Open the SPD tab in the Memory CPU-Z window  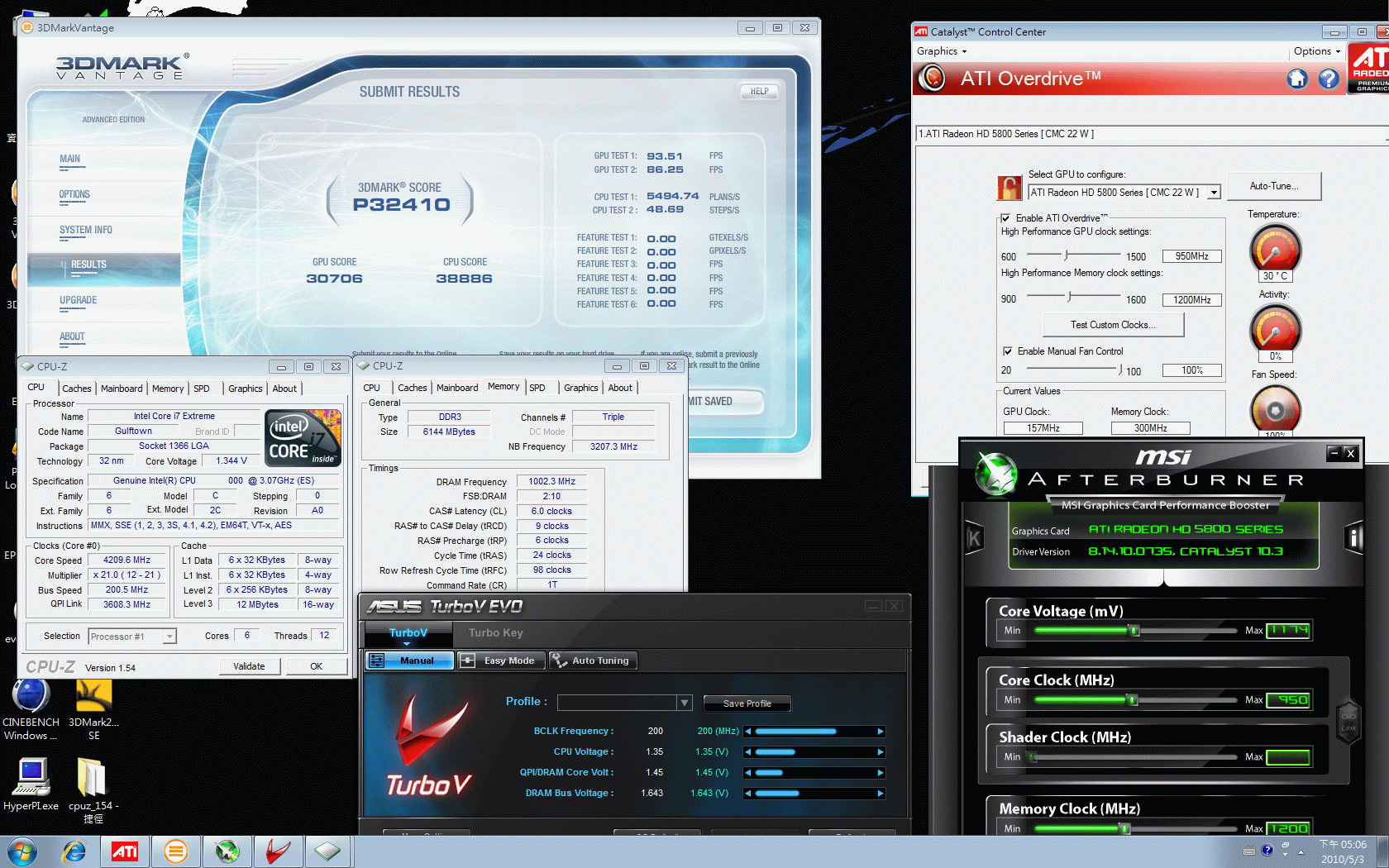tap(537, 388)
